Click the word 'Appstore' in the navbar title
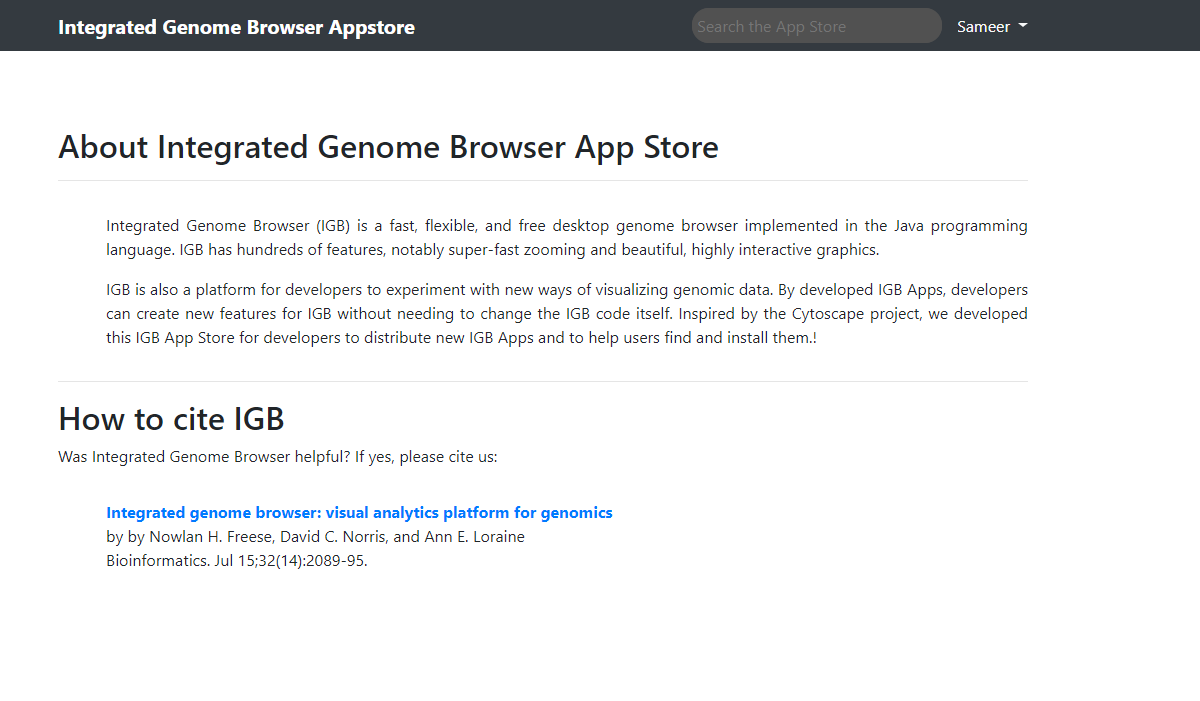Viewport: 1200px width, 701px height. click(x=371, y=27)
